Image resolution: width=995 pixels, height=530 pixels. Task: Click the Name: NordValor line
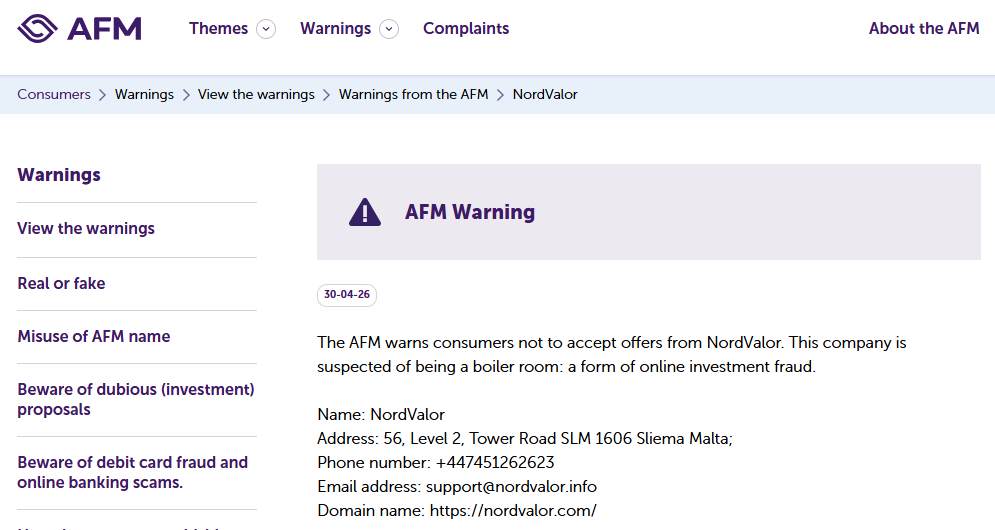point(381,414)
